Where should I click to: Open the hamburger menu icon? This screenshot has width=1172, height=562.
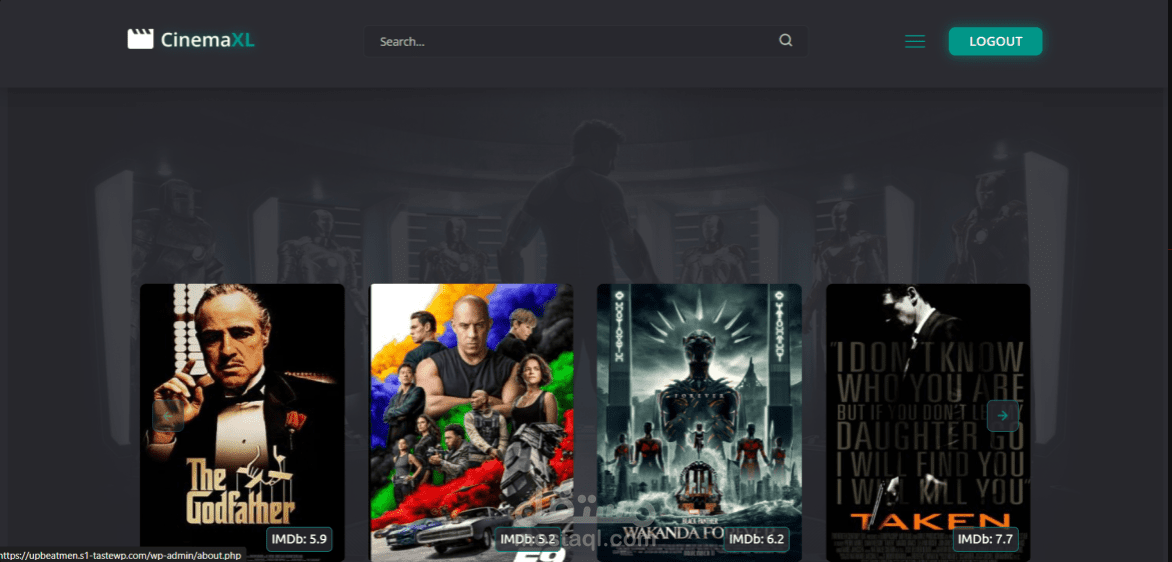click(915, 41)
